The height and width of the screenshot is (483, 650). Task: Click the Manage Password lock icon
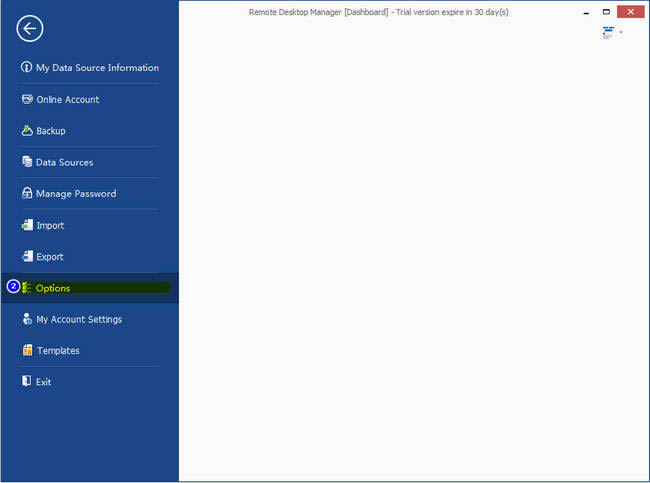27,193
